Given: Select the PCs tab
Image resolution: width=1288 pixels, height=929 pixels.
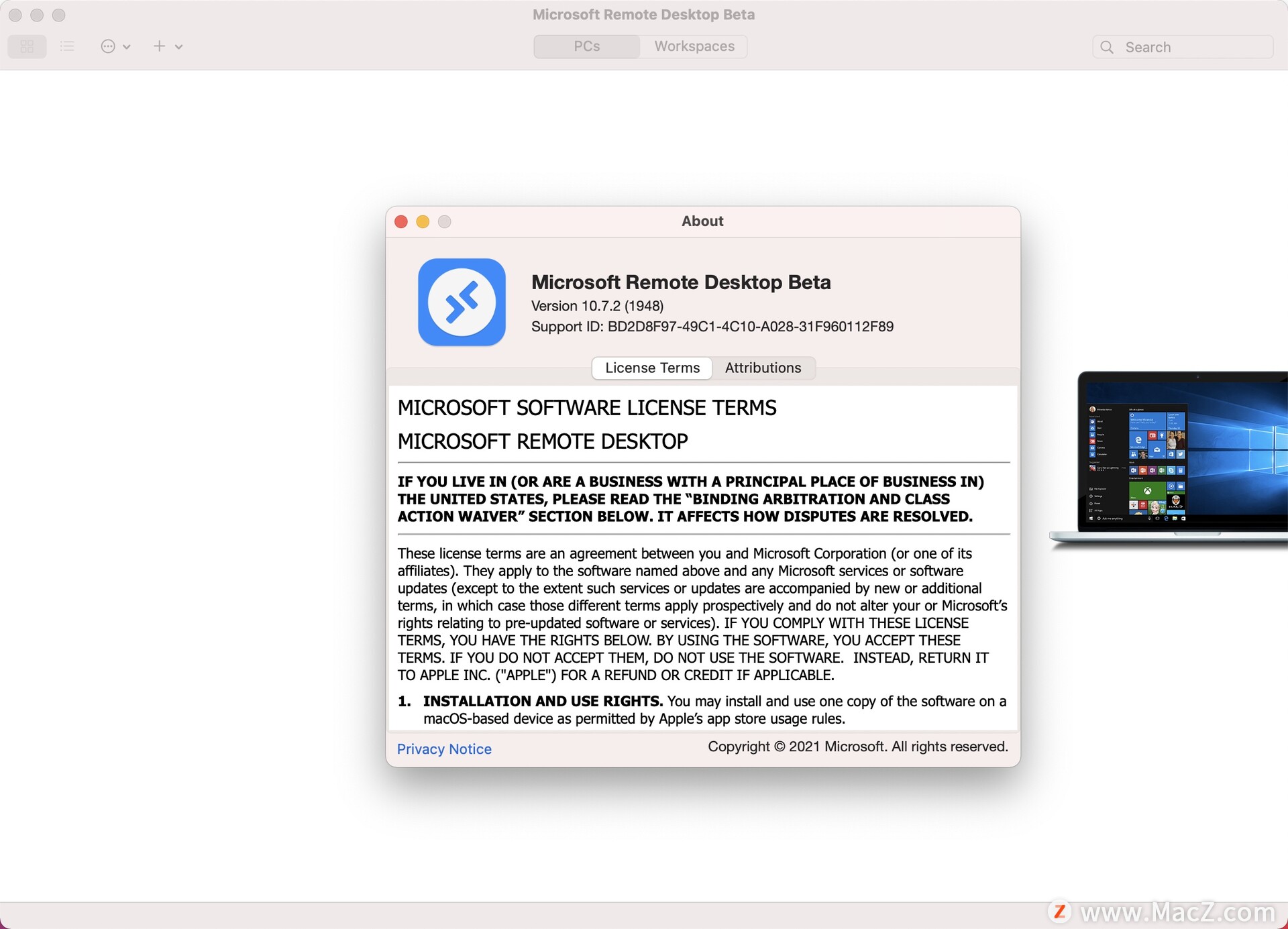Looking at the screenshot, I should [587, 46].
